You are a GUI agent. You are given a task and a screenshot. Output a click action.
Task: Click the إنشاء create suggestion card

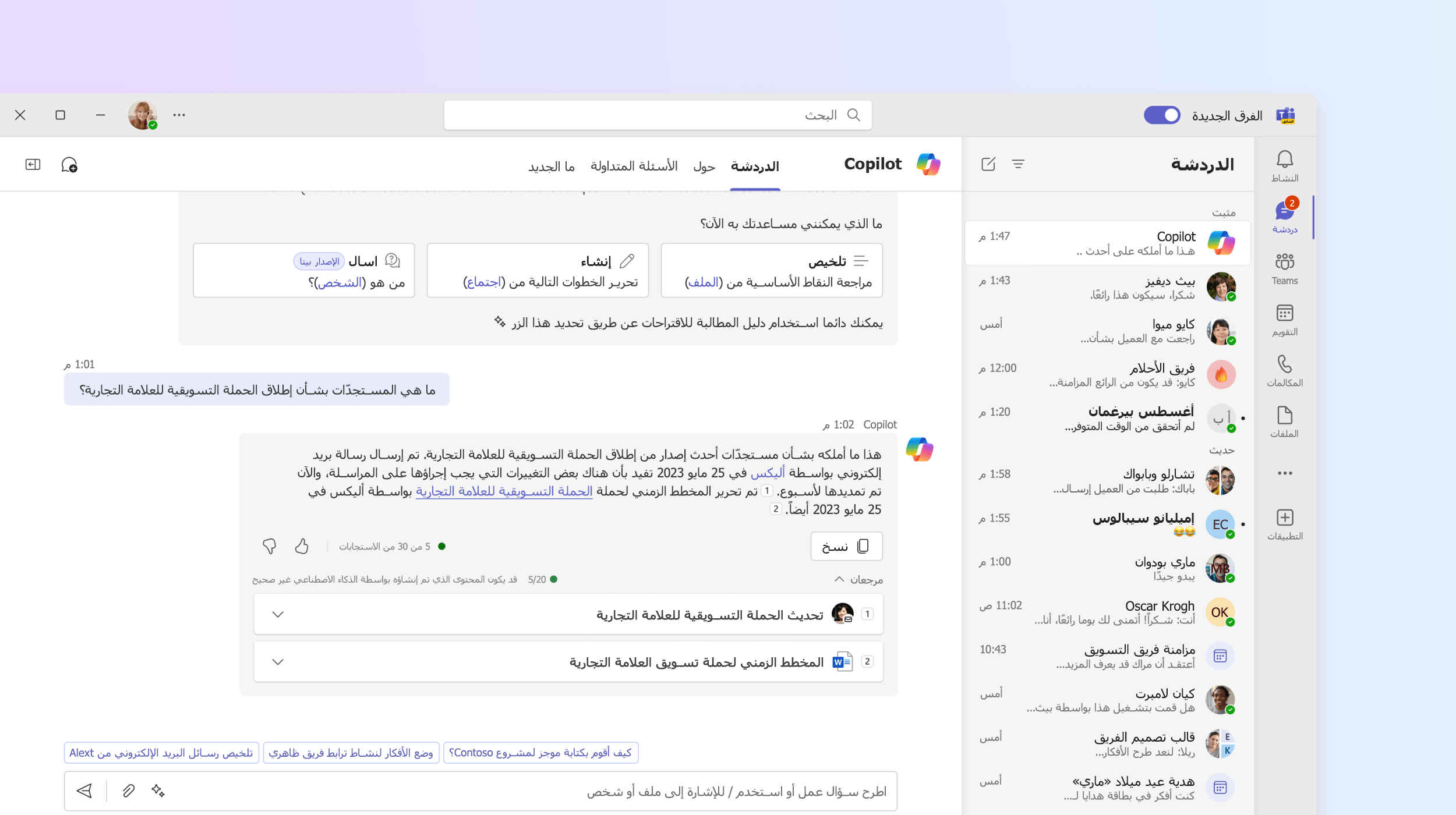538,270
